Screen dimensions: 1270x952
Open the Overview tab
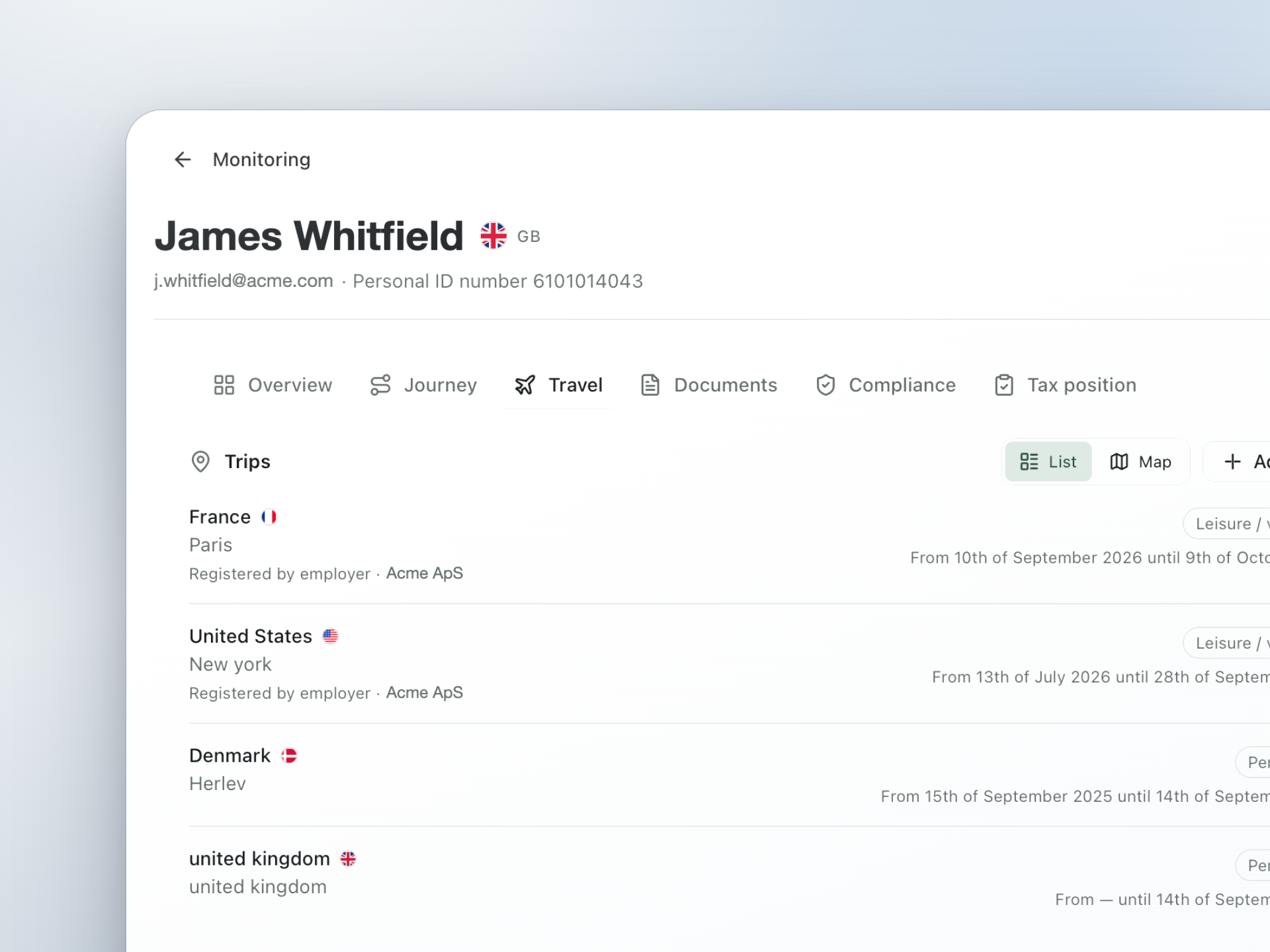273,385
